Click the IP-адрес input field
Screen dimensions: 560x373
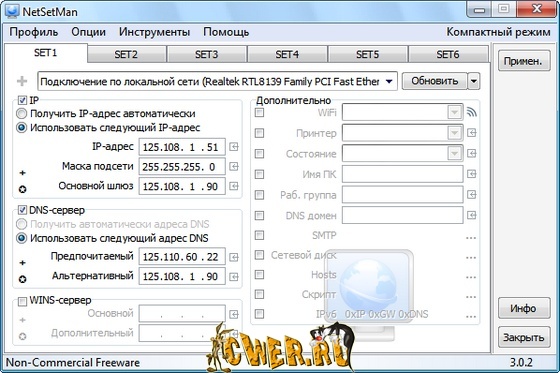coord(182,147)
